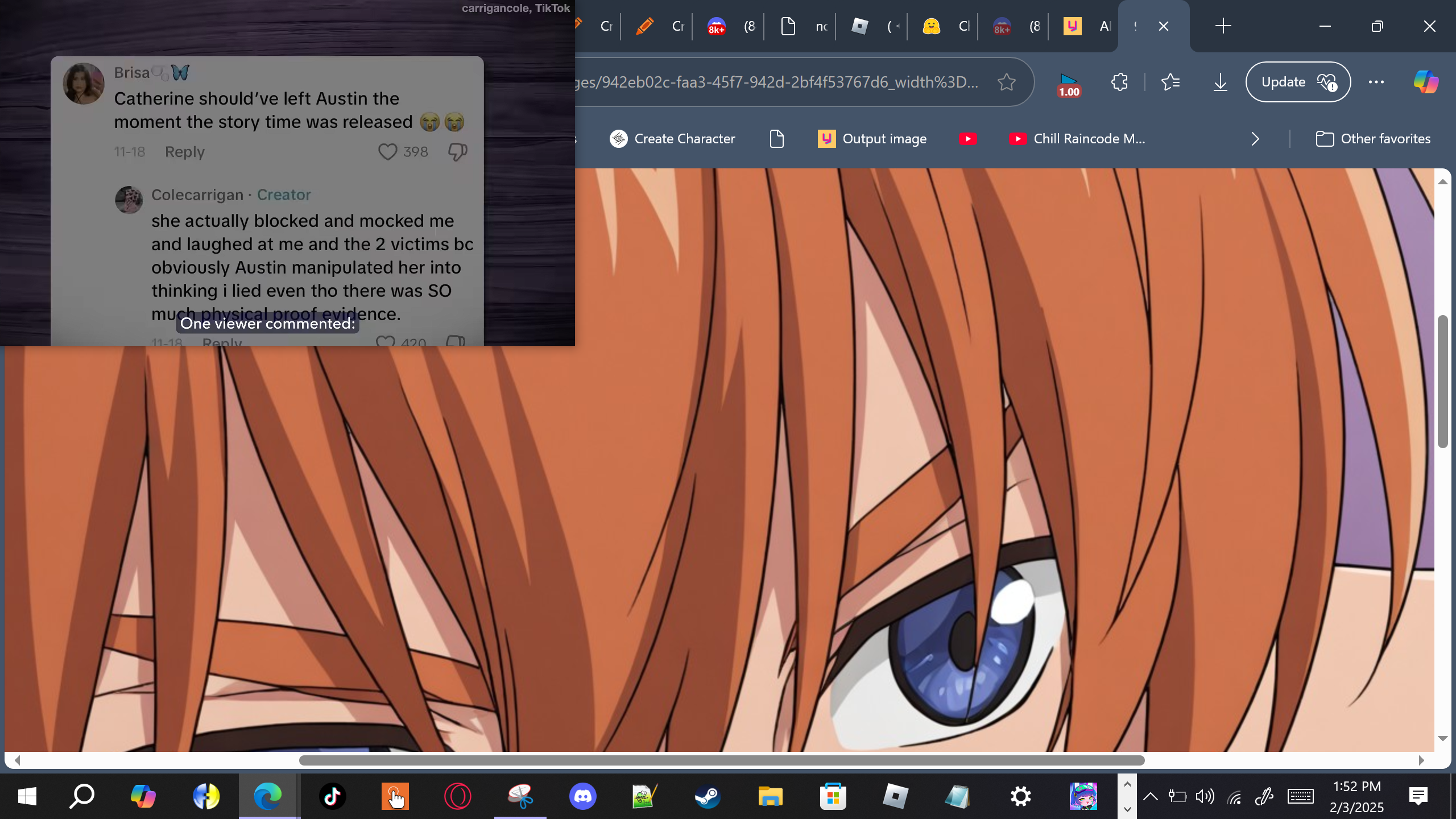
Task: Click the picture-in-picture TikTok video overlay
Action: 287,173
